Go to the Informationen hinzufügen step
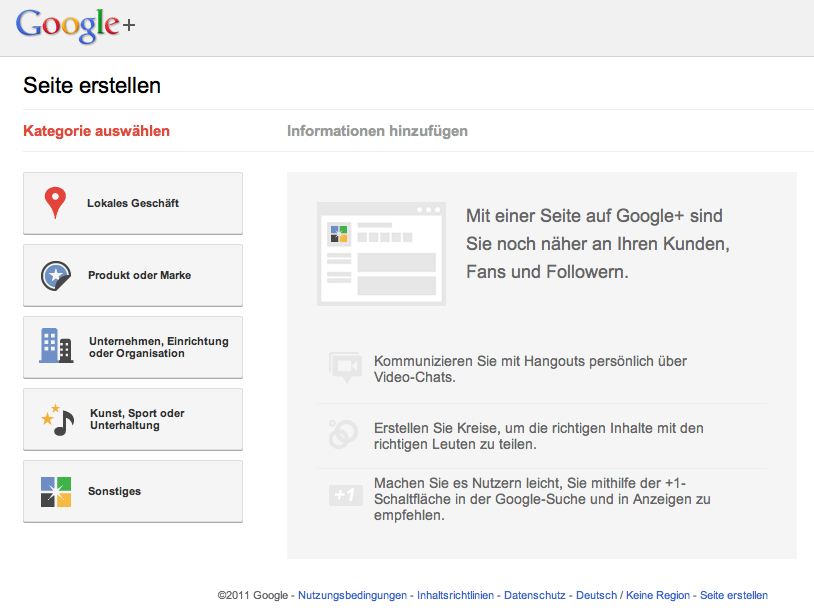Viewport: 814px width, 614px height. tap(377, 131)
